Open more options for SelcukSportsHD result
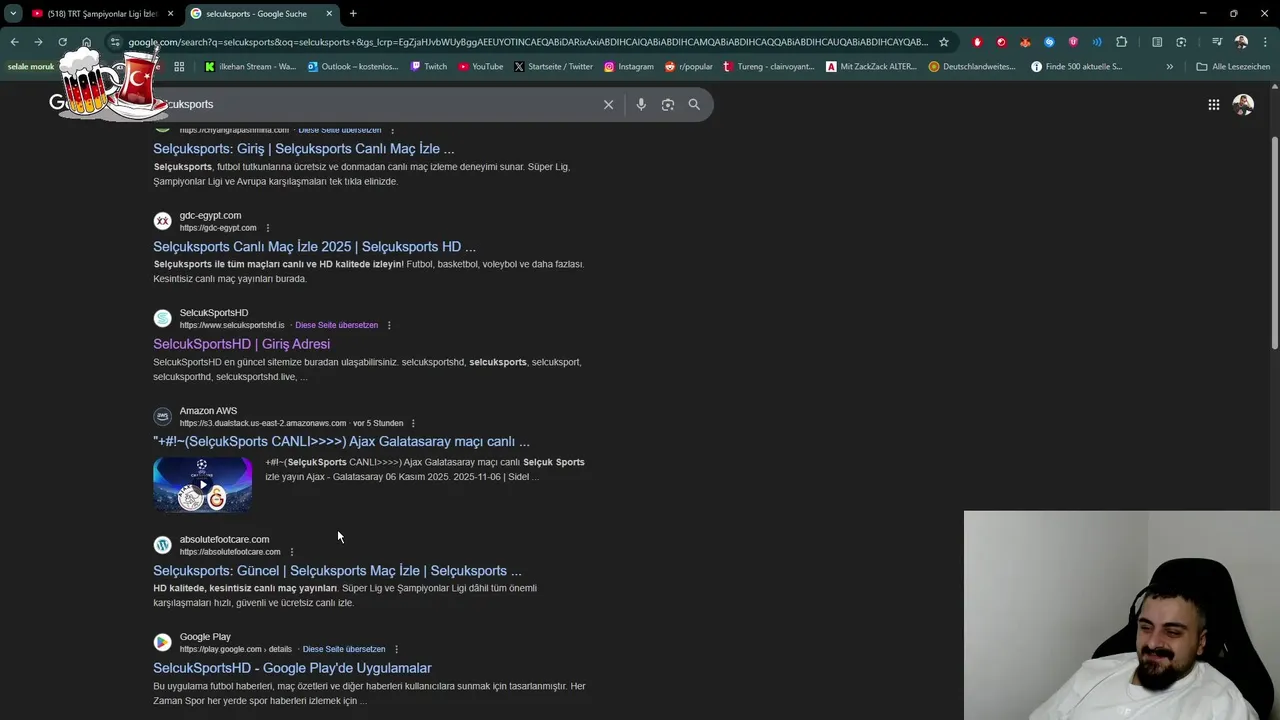1280x720 pixels. [389, 325]
